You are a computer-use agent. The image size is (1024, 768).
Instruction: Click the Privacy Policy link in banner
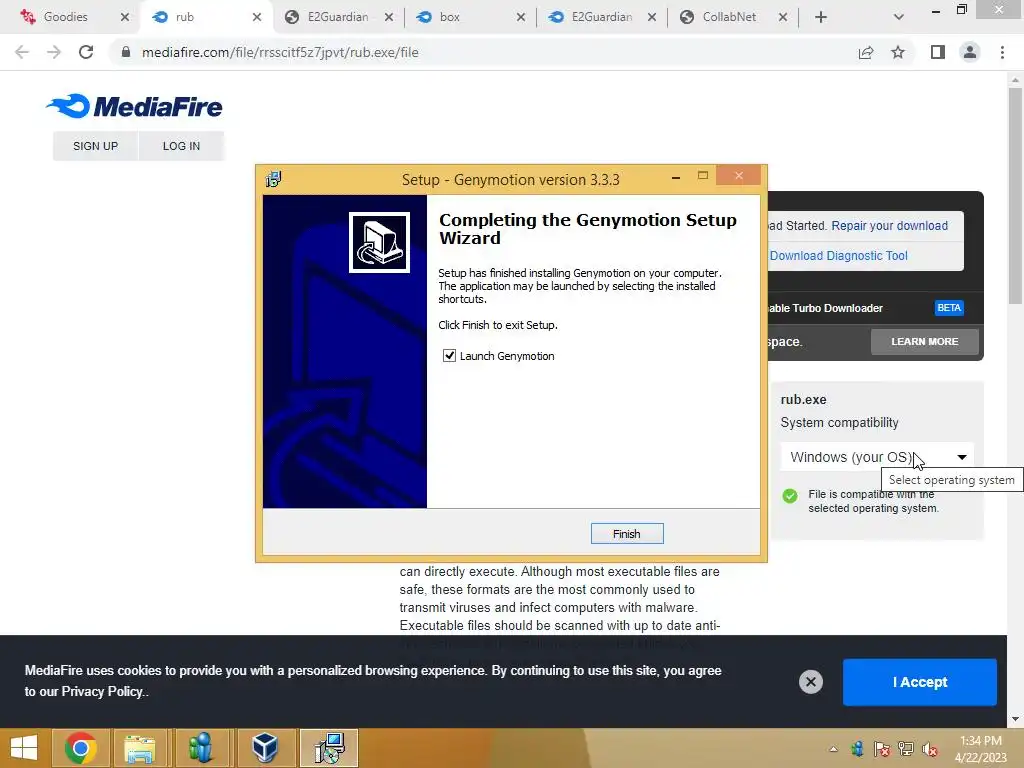101,692
